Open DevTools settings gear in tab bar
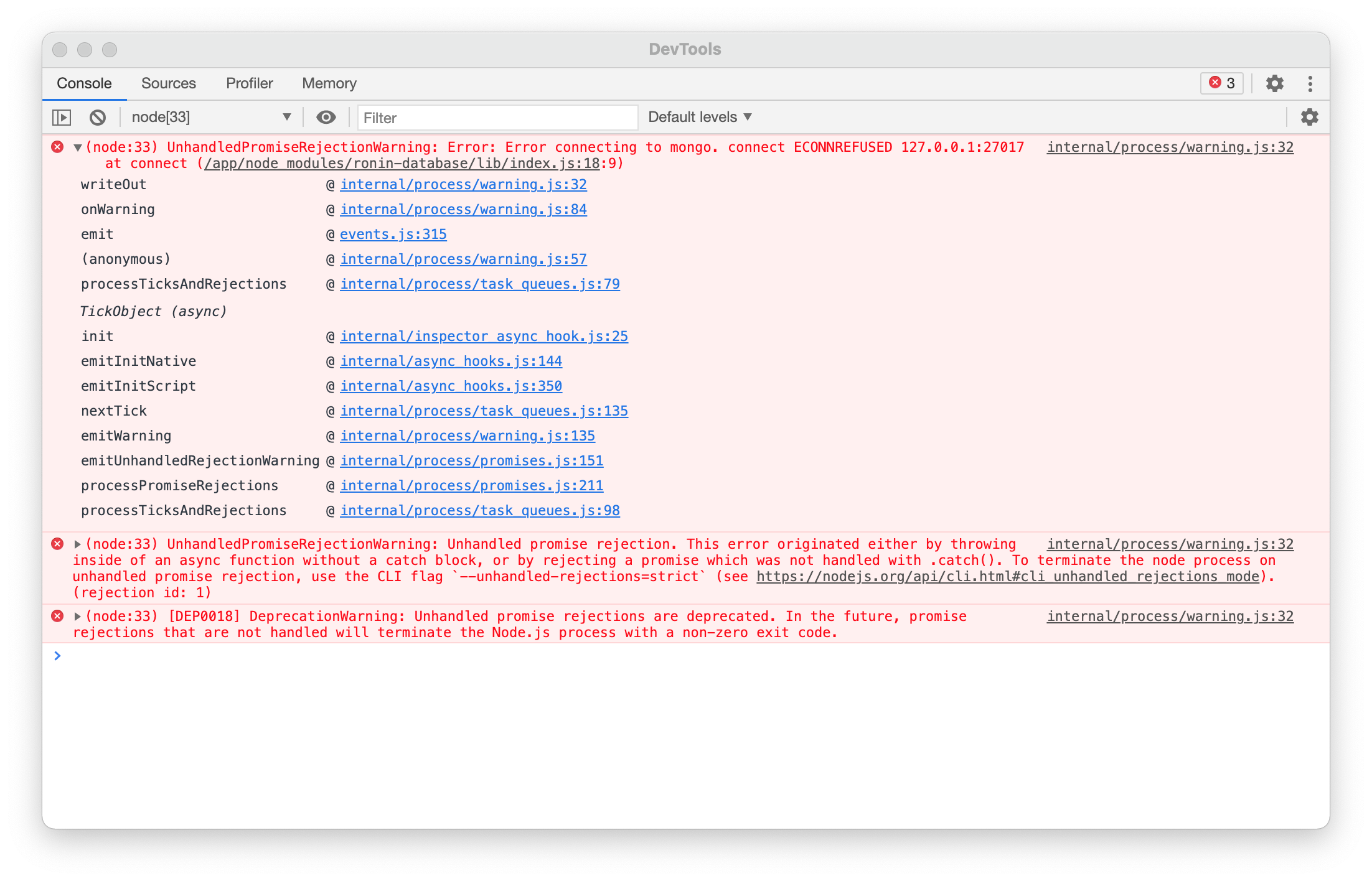 point(1274,83)
